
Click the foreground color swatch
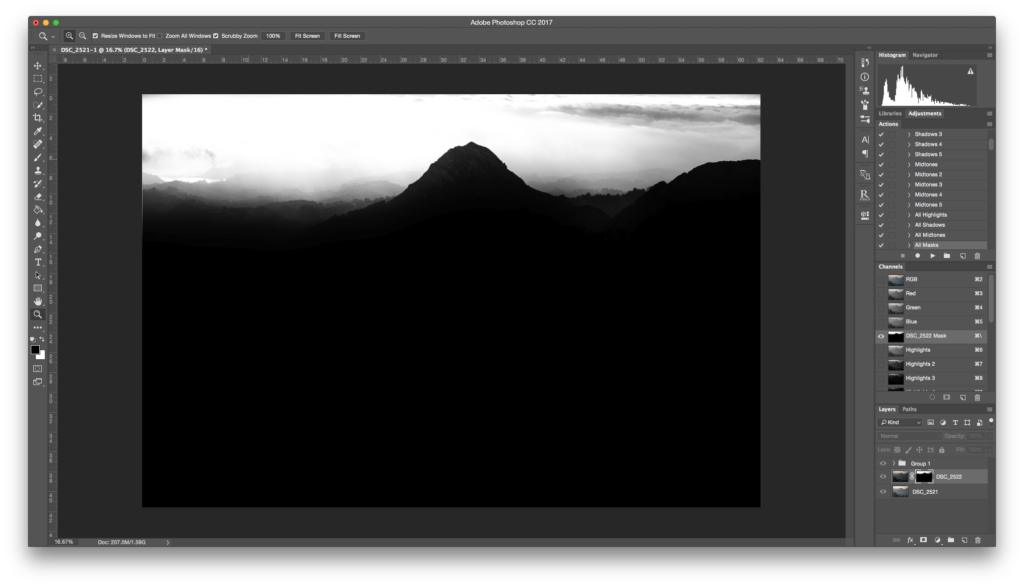point(33,350)
